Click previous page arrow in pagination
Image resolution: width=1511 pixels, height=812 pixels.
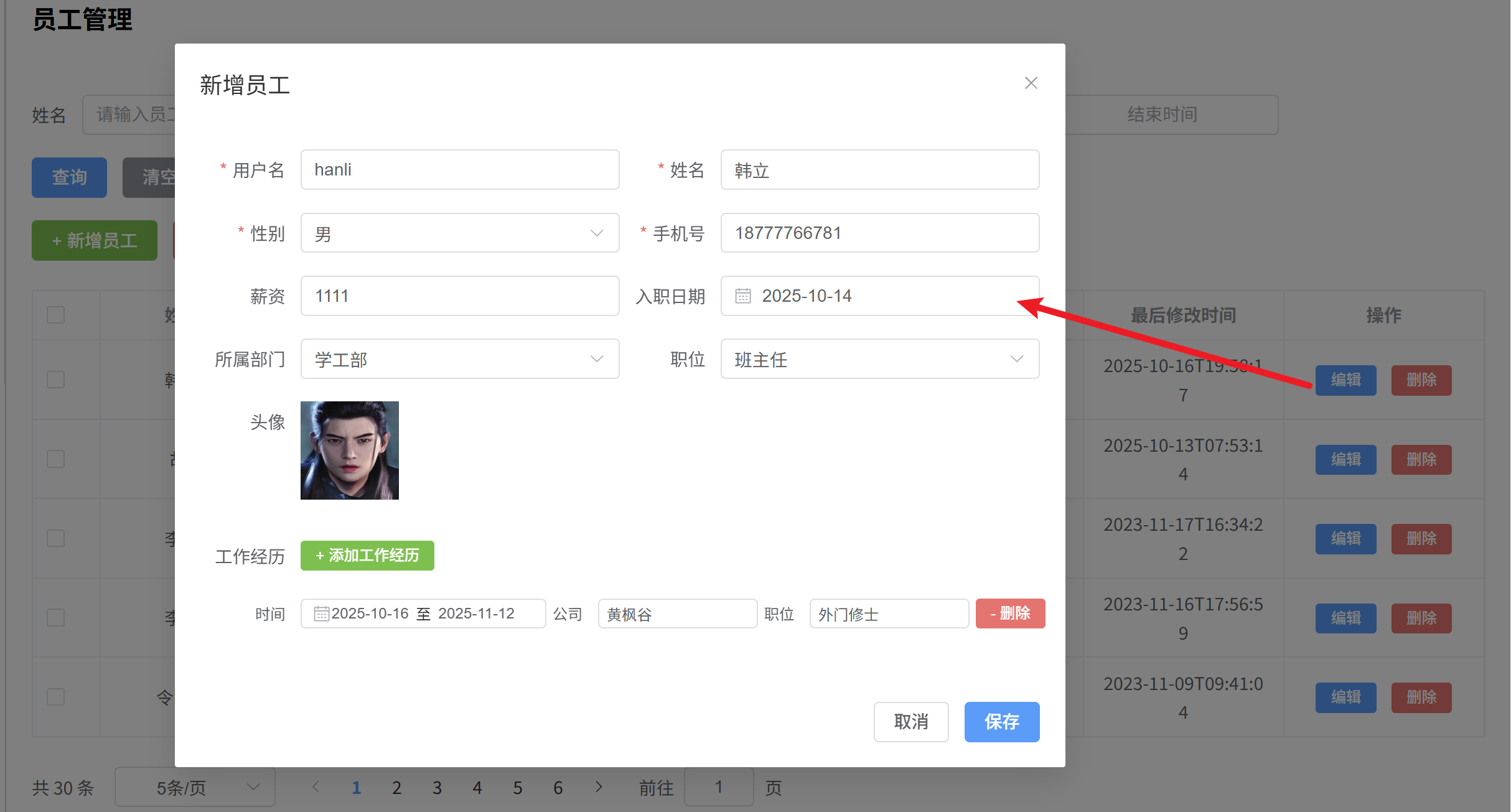pyautogui.click(x=316, y=787)
